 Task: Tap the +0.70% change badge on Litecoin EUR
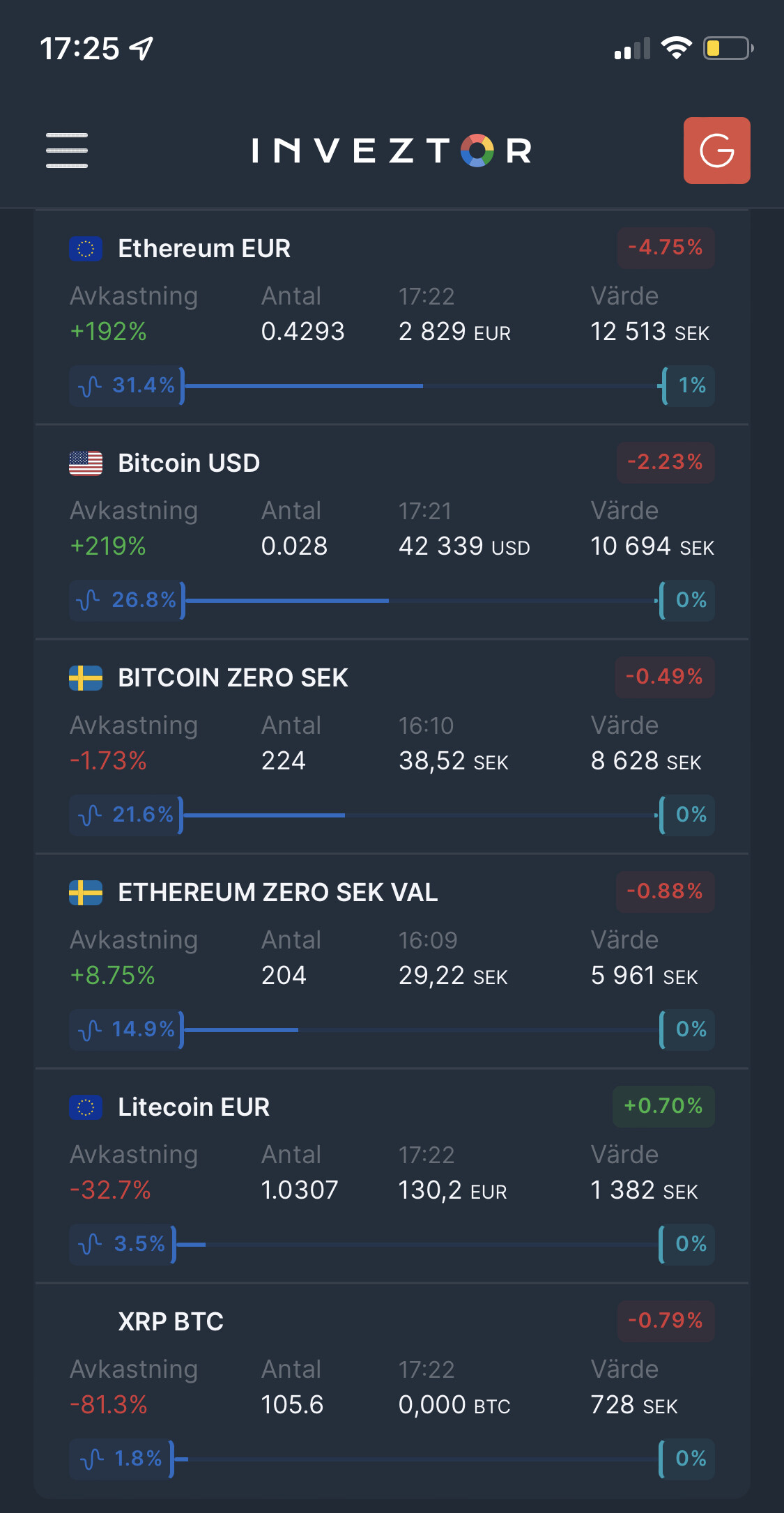click(x=663, y=1107)
